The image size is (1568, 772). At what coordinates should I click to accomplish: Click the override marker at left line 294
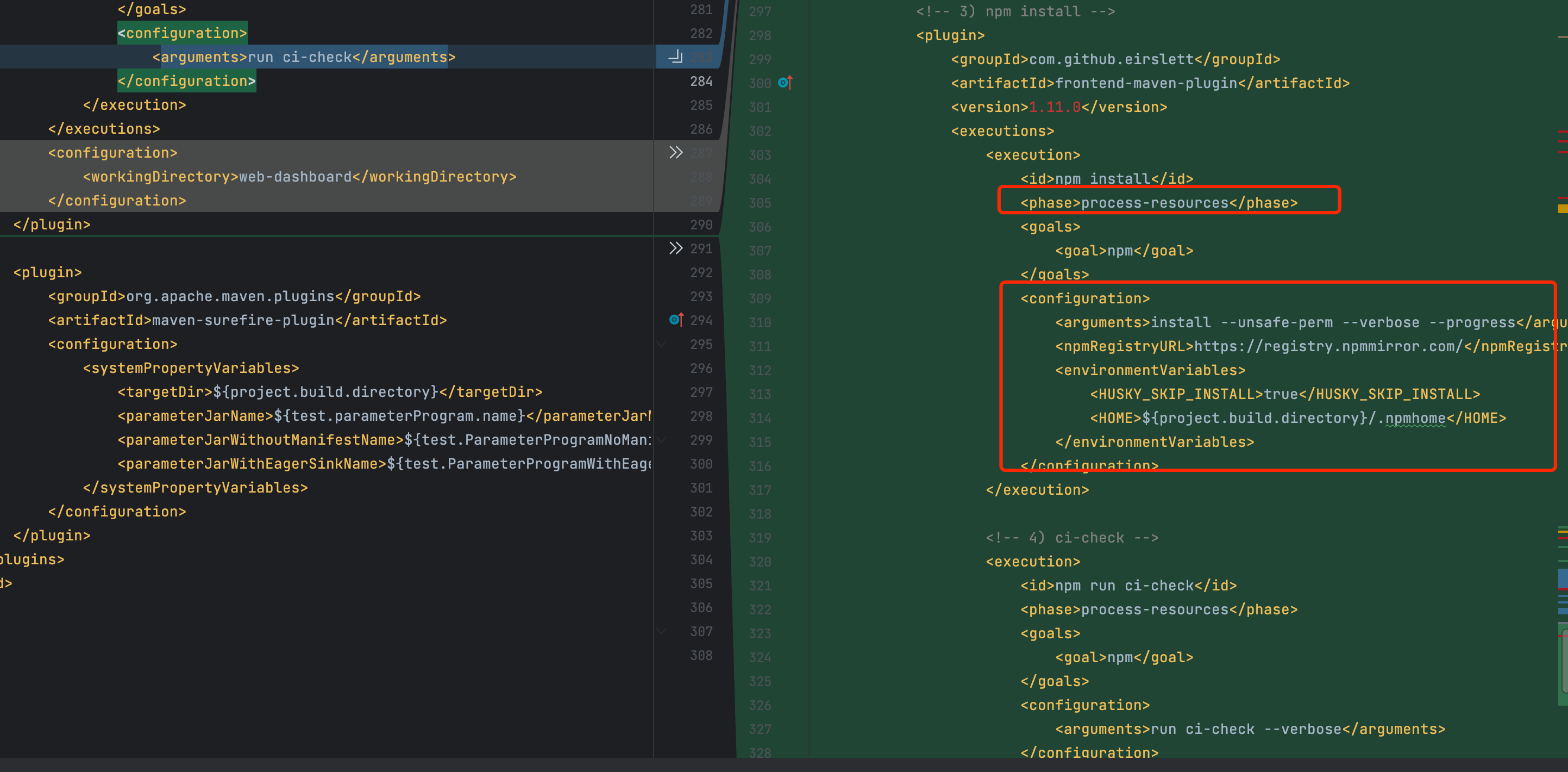coord(676,319)
